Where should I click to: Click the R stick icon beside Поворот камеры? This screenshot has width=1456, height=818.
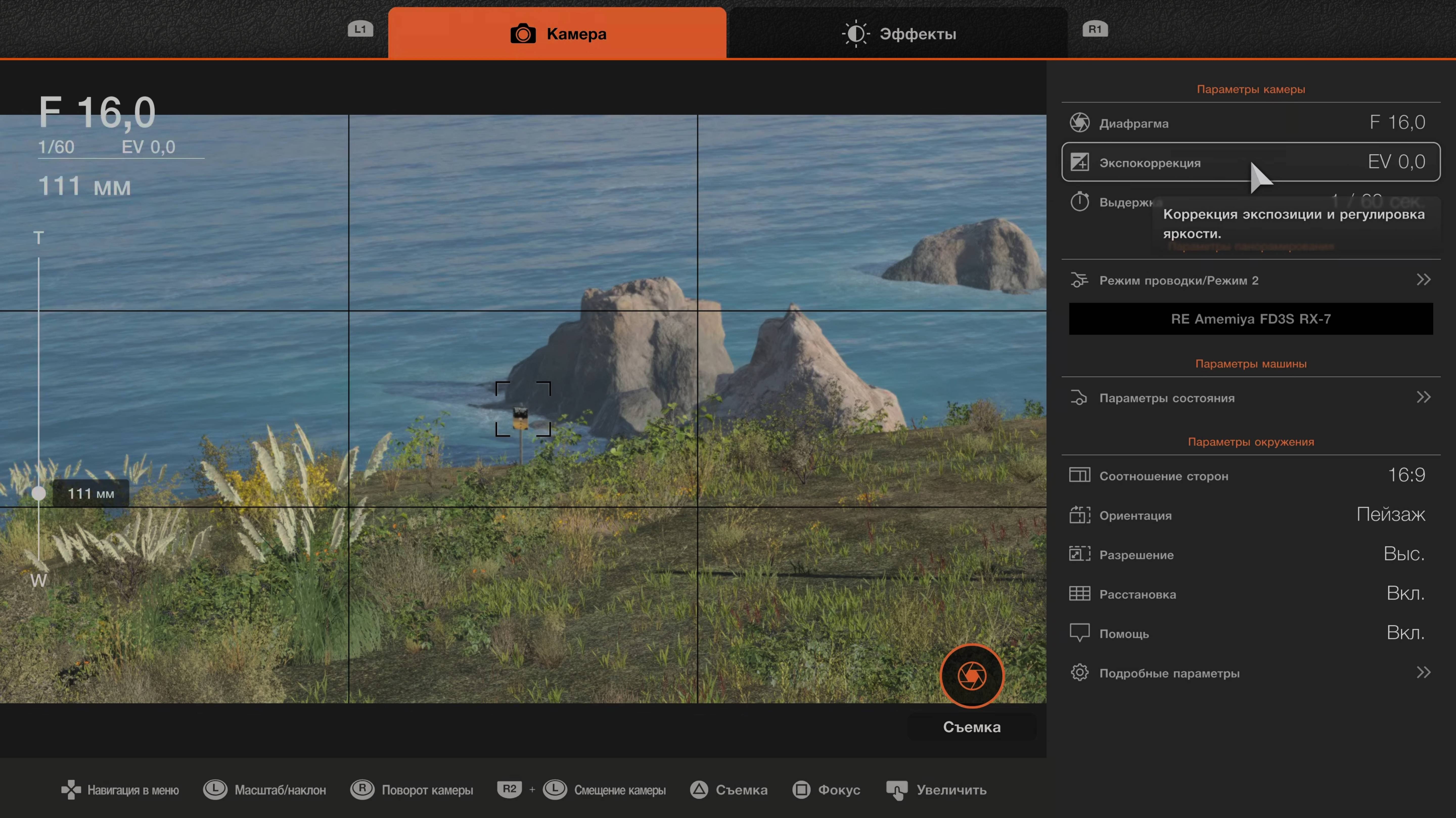click(362, 789)
